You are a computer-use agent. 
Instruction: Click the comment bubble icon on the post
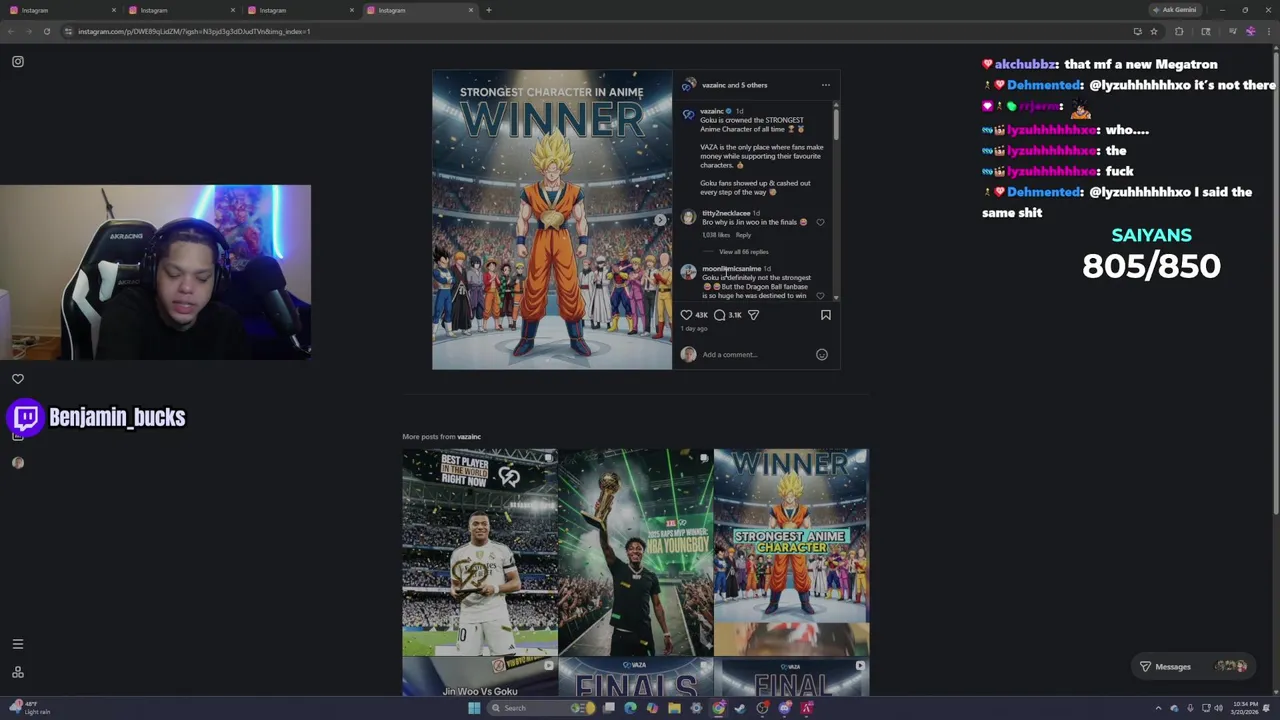click(719, 315)
